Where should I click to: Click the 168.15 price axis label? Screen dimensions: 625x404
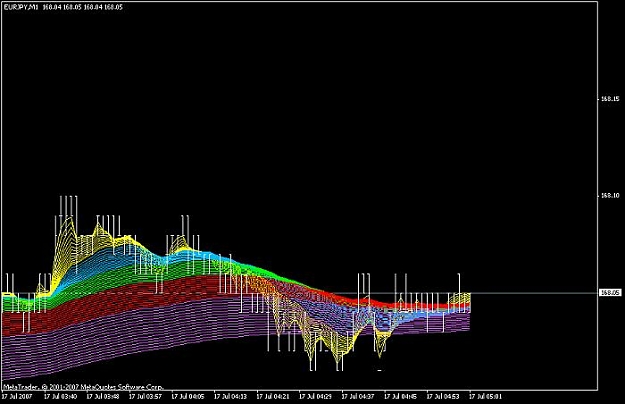[x=611, y=98]
